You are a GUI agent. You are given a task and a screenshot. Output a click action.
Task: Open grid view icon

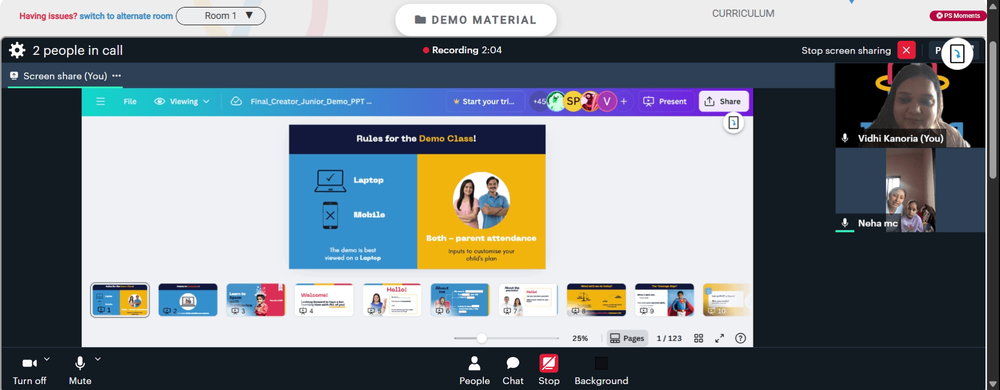click(x=698, y=338)
